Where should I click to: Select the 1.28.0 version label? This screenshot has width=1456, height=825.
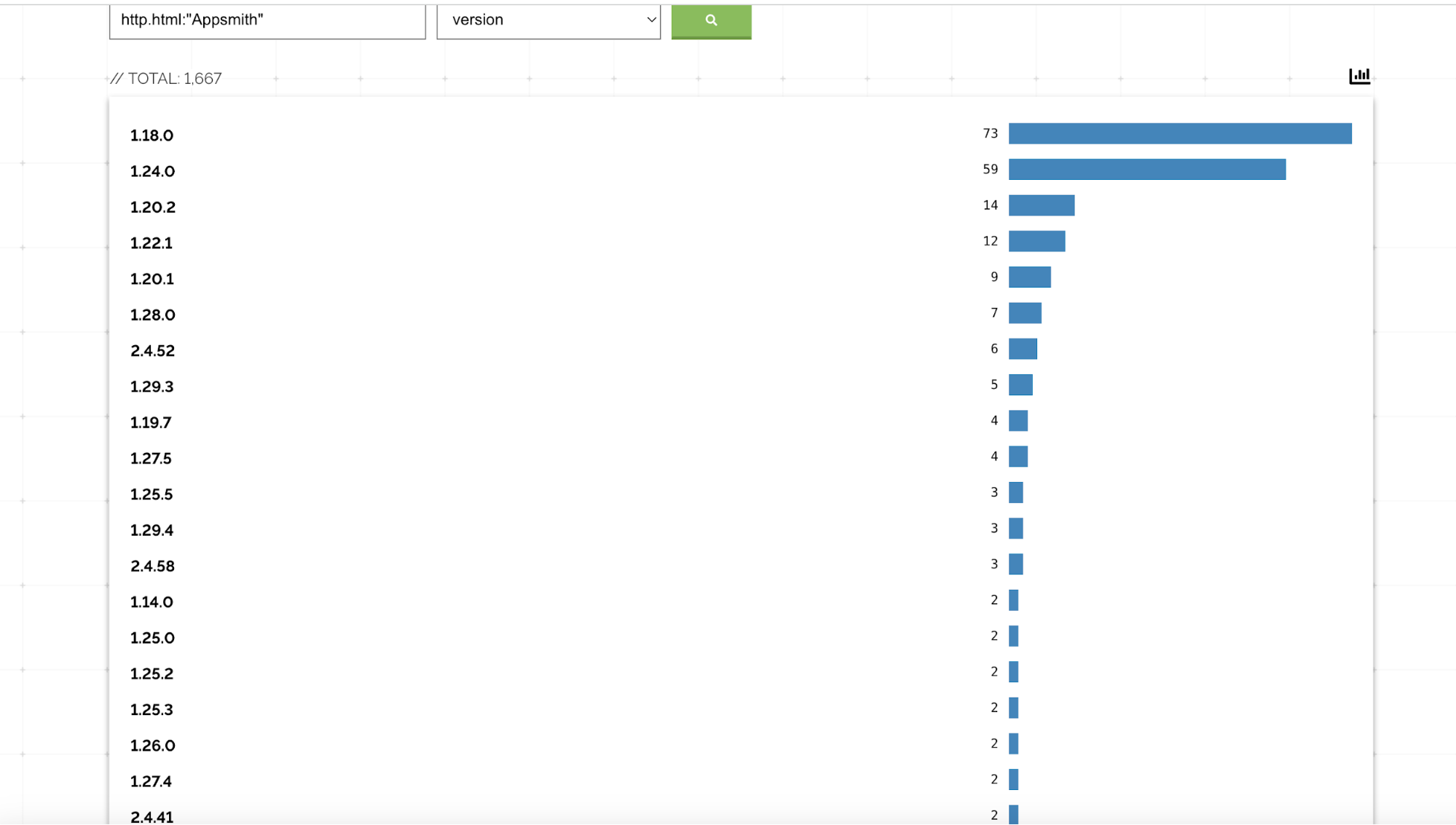(152, 315)
